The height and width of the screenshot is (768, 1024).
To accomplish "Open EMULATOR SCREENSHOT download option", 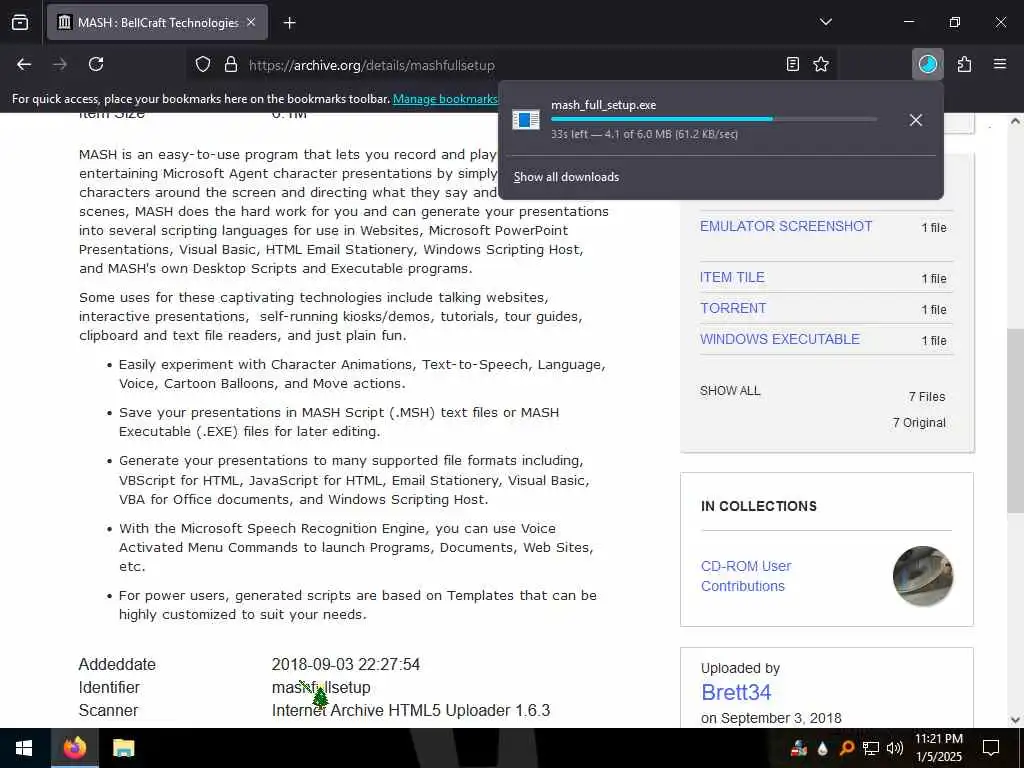I will (x=786, y=227).
